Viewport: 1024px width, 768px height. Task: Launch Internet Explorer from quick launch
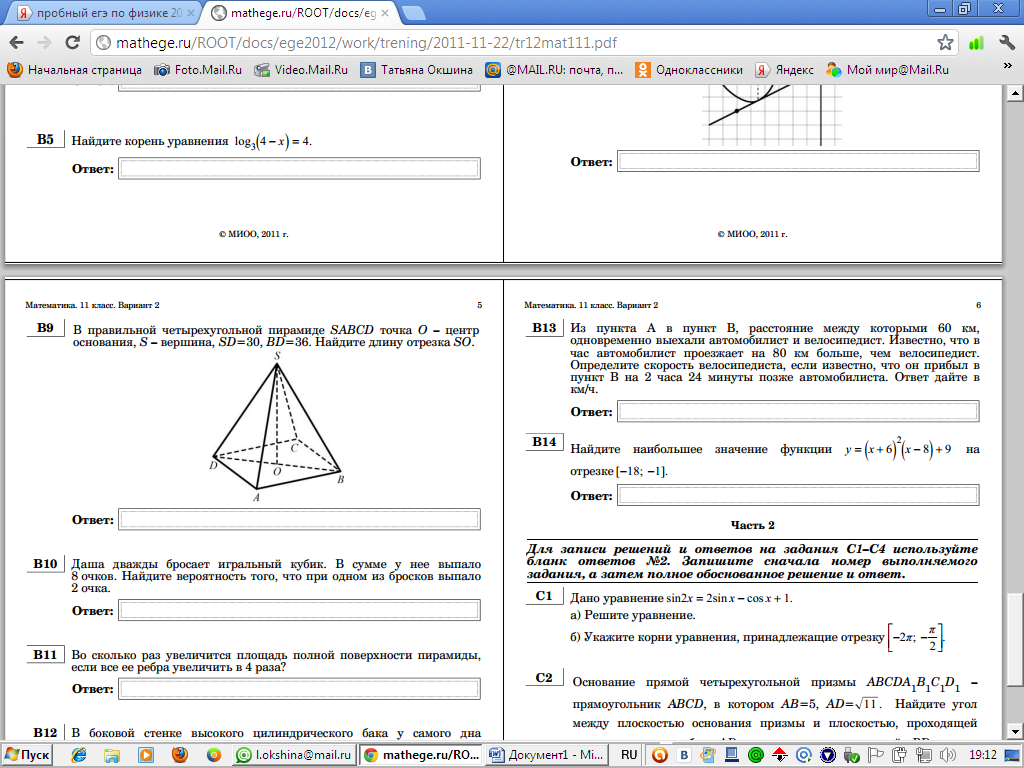pyautogui.click(x=79, y=755)
